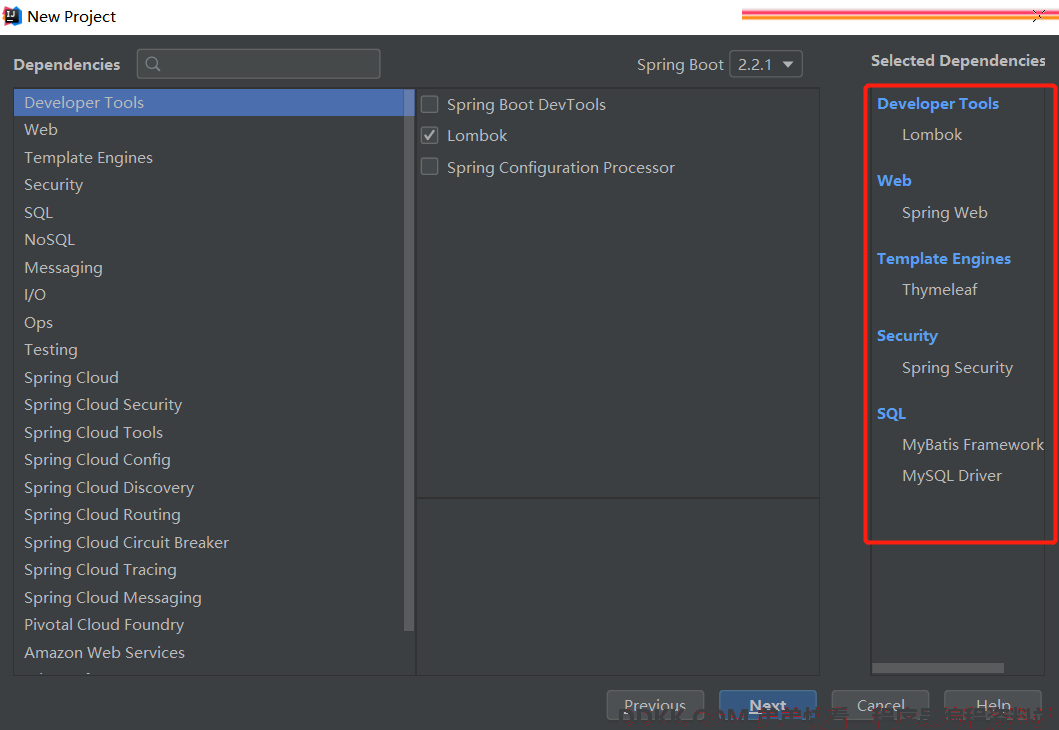This screenshot has height=730, width=1059.
Task: Select the Developer Tools category
Action: [x=209, y=103]
